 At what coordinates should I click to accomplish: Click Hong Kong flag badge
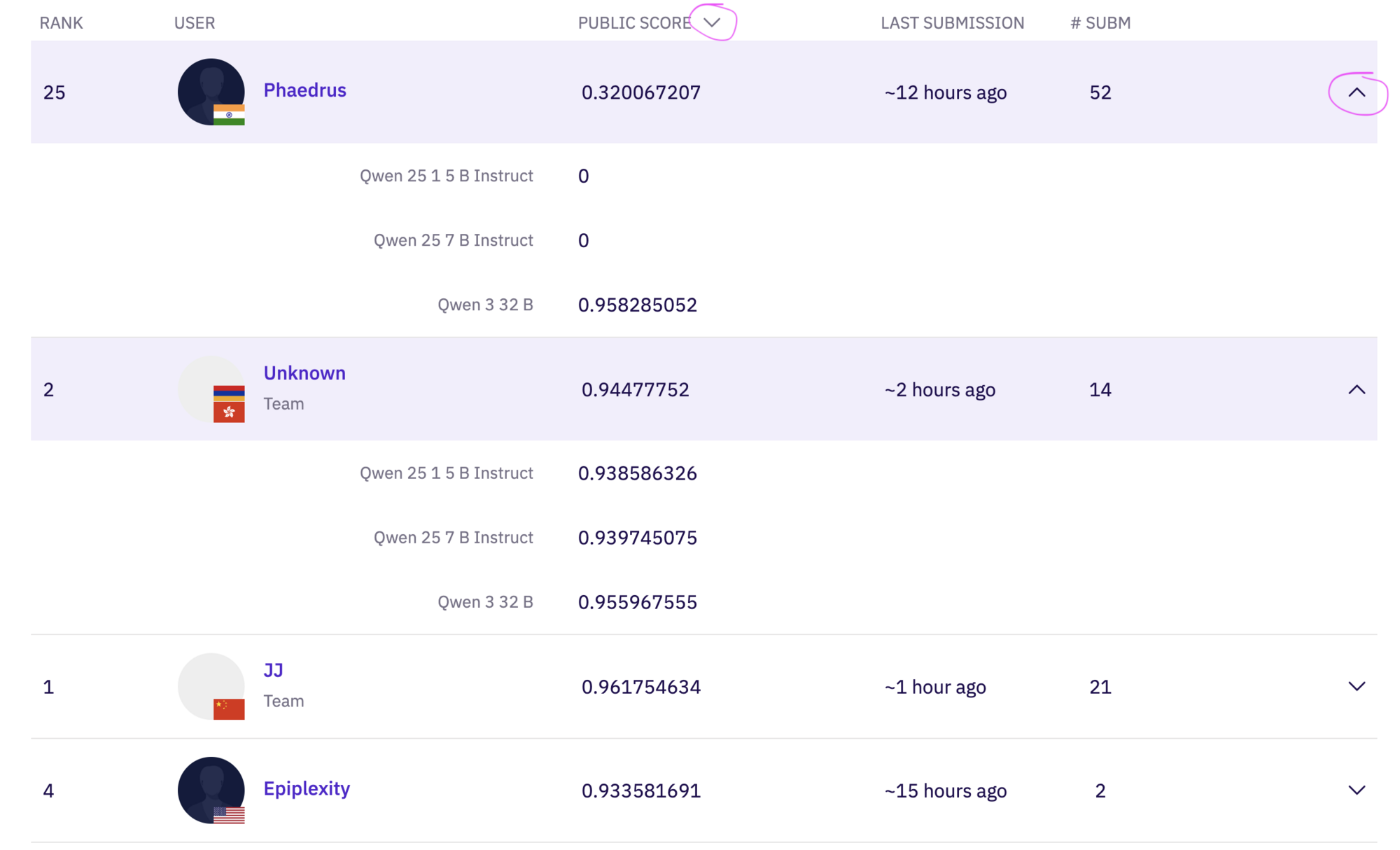pyautogui.click(x=229, y=412)
